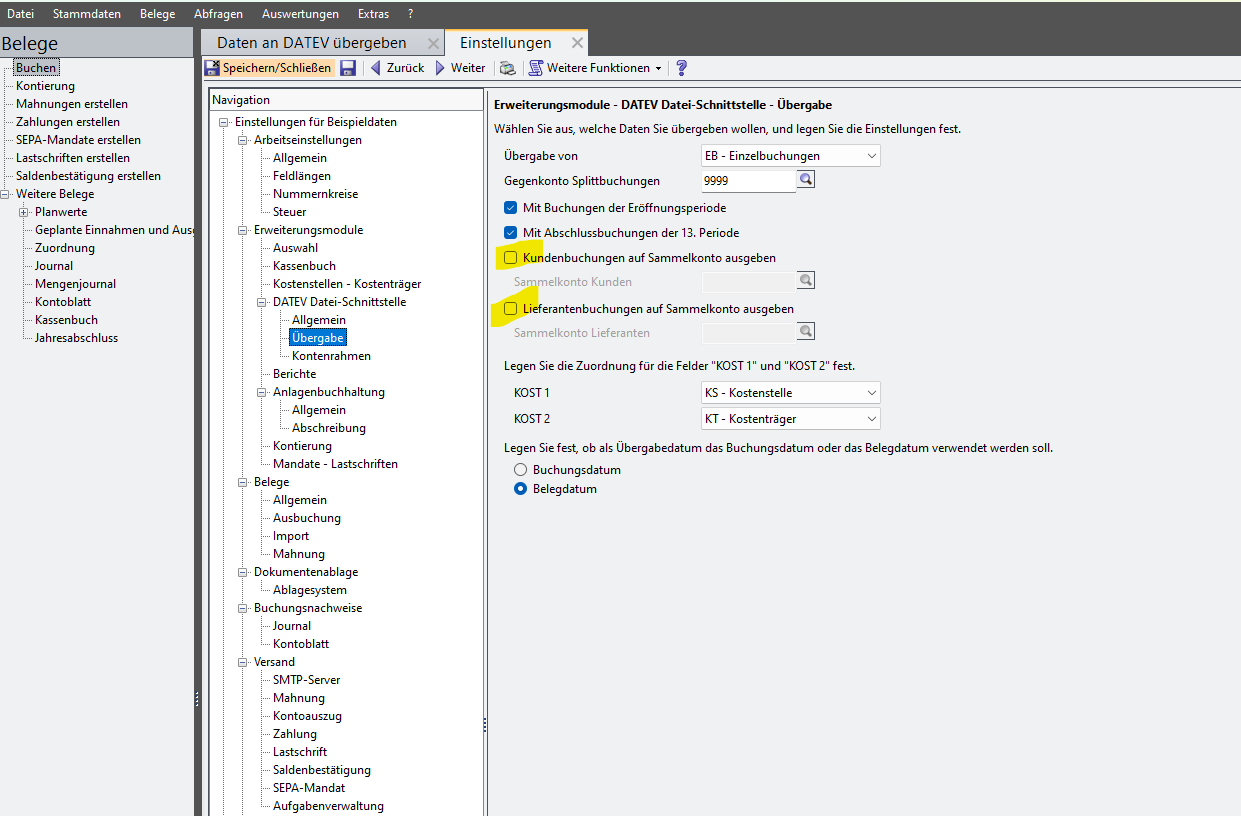Close the 'Daten an DATEV übergeben' tab
Image resolution: width=1241 pixels, height=816 pixels.
click(433, 43)
